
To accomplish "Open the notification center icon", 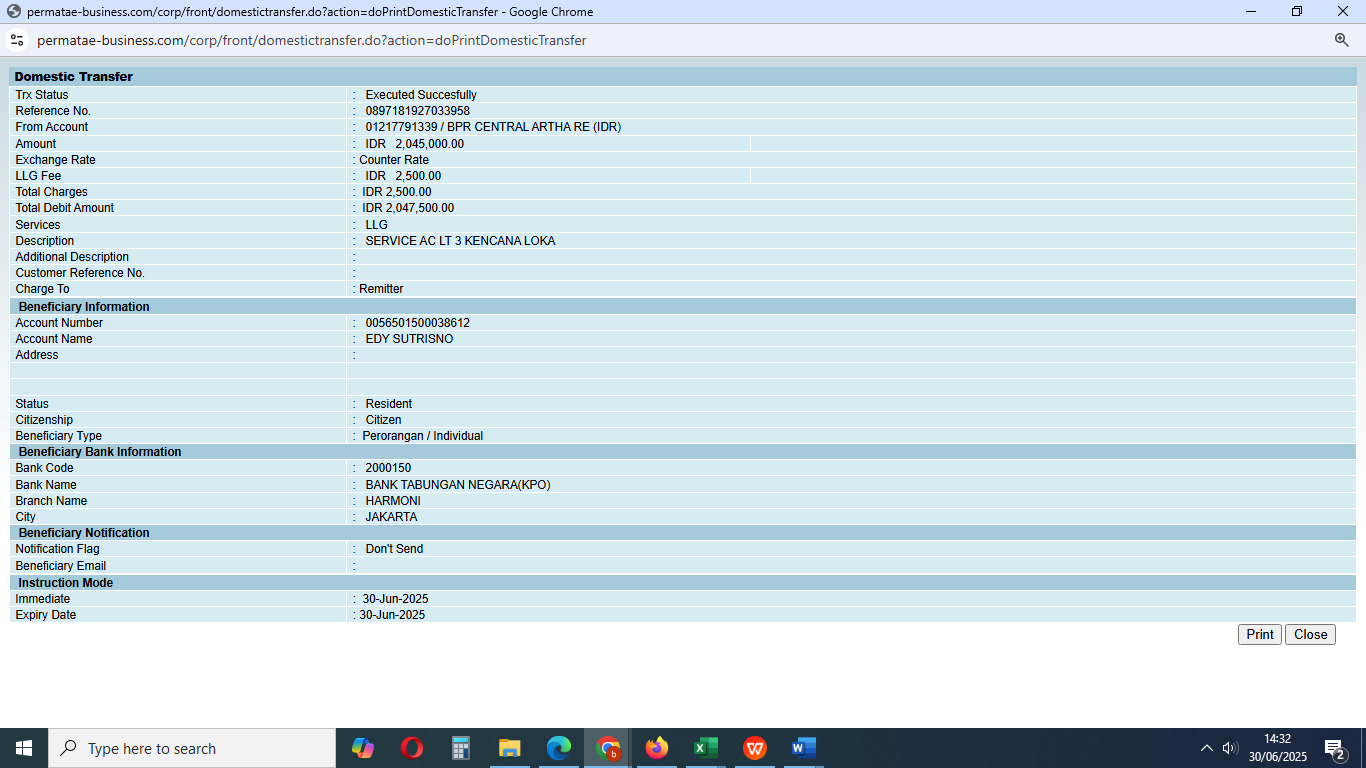I will (1334, 748).
